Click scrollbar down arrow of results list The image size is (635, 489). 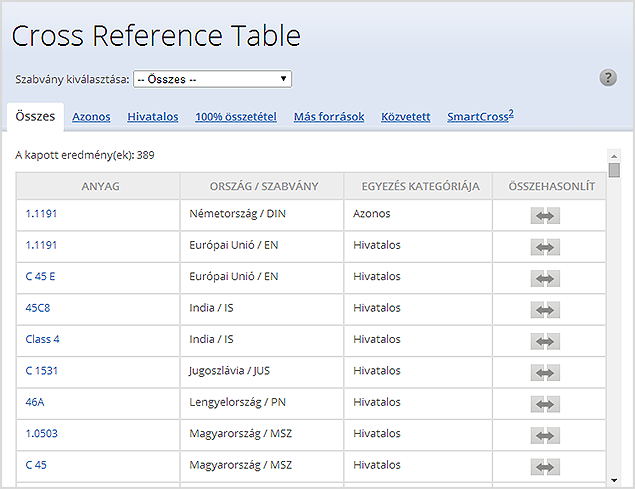[x=614, y=480]
